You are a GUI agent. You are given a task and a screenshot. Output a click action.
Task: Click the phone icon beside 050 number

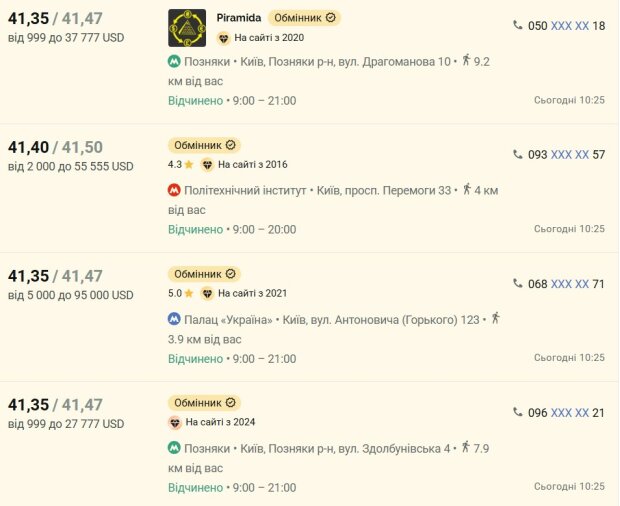[x=518, y=25]
